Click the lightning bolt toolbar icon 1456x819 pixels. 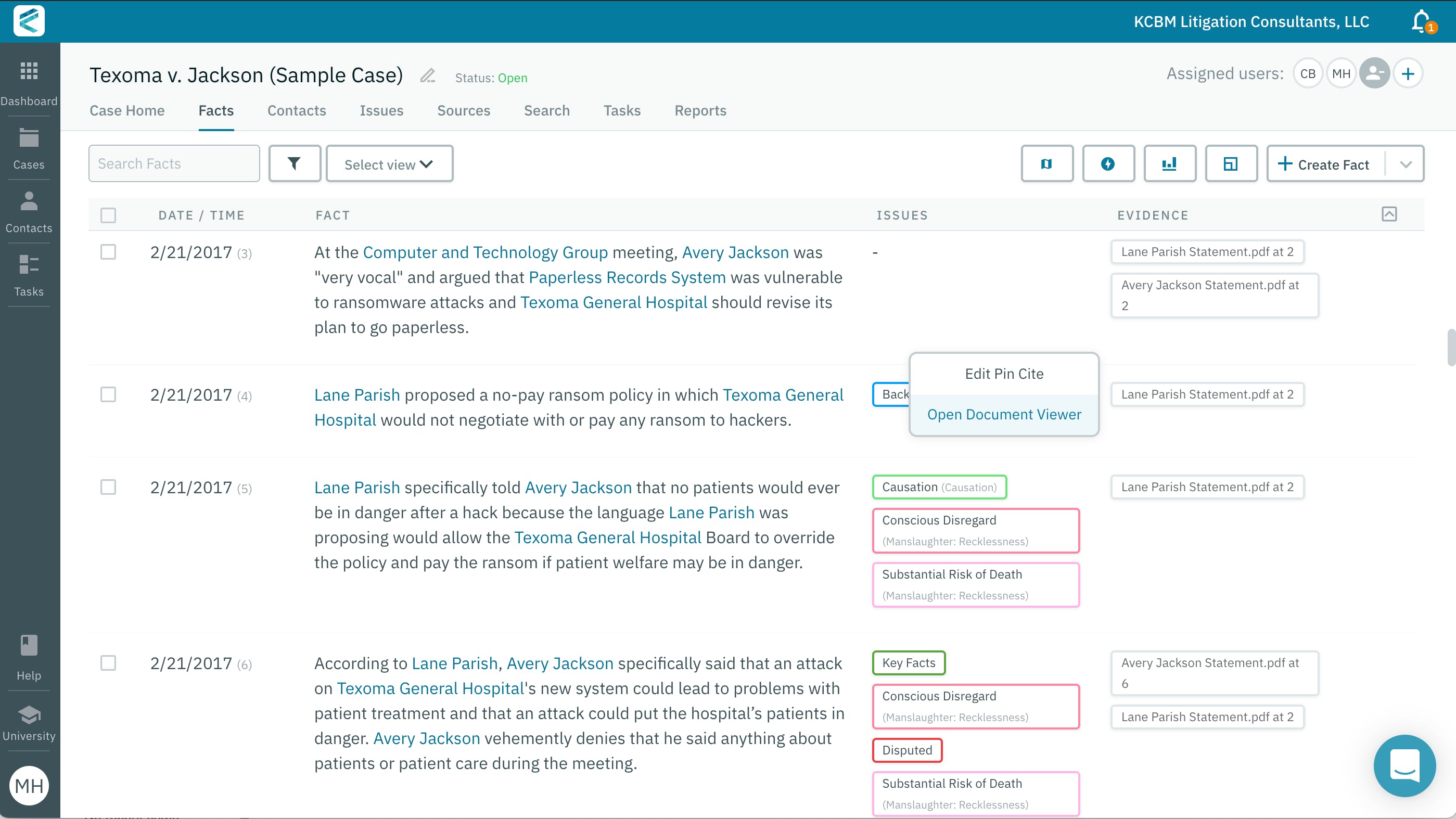[x=1108, y=164]
